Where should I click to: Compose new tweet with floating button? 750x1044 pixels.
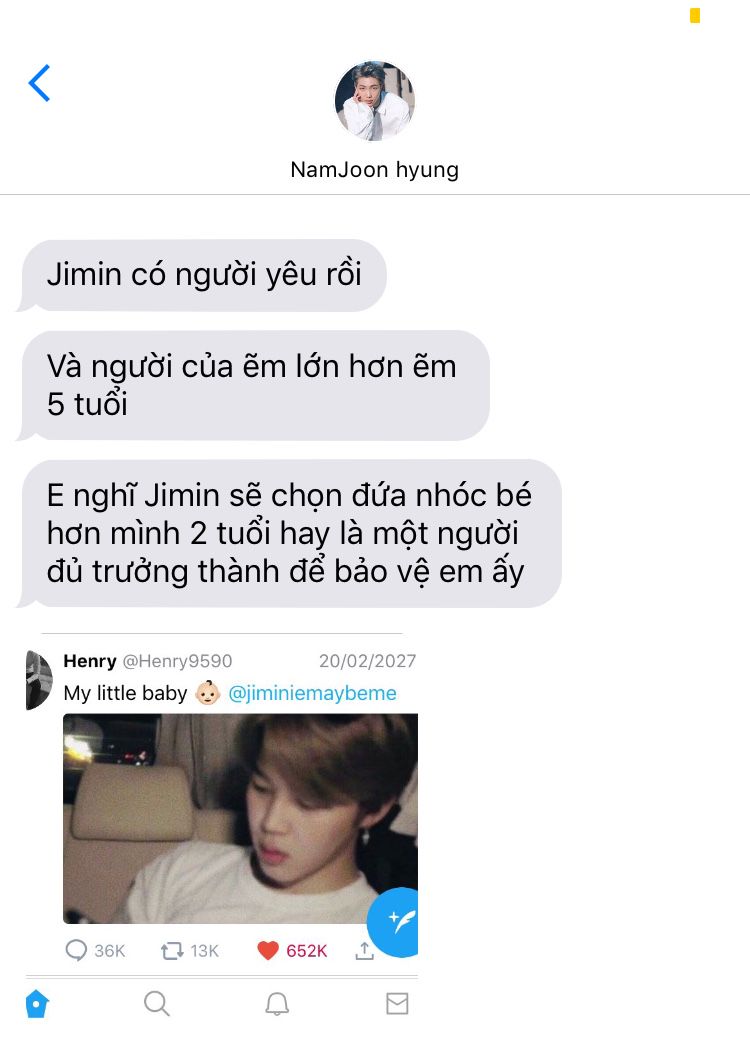click(x=394, y=923)
